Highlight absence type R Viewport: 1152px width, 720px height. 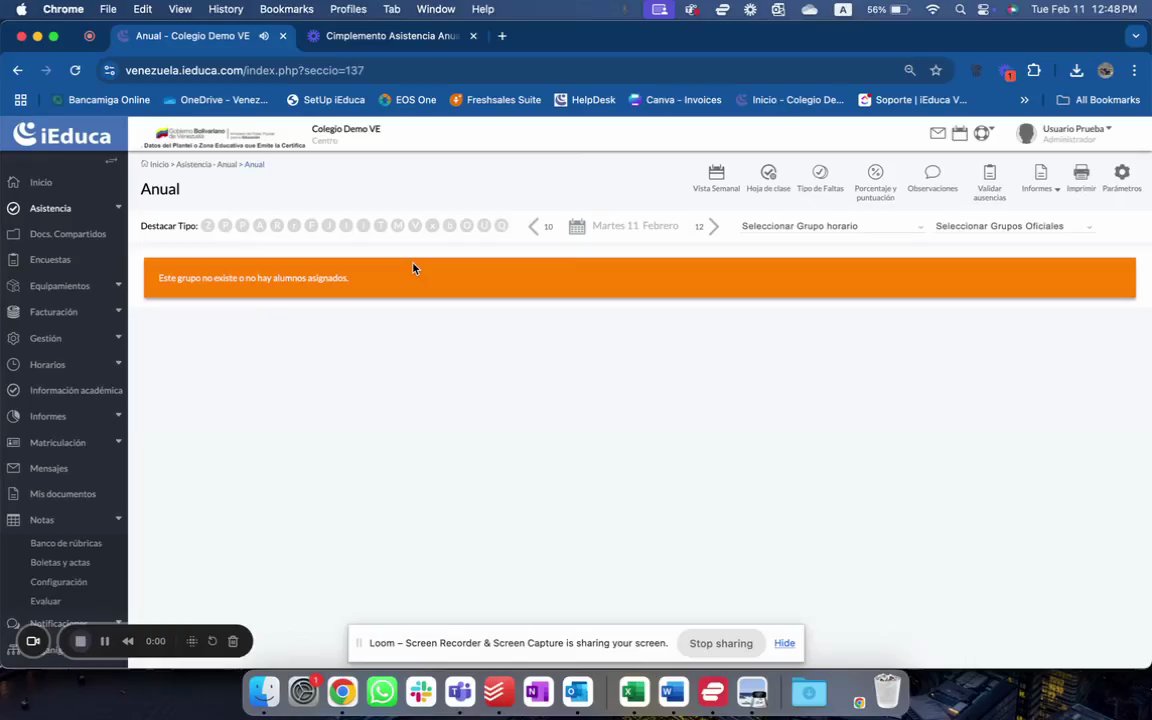[x=277, y=226]
